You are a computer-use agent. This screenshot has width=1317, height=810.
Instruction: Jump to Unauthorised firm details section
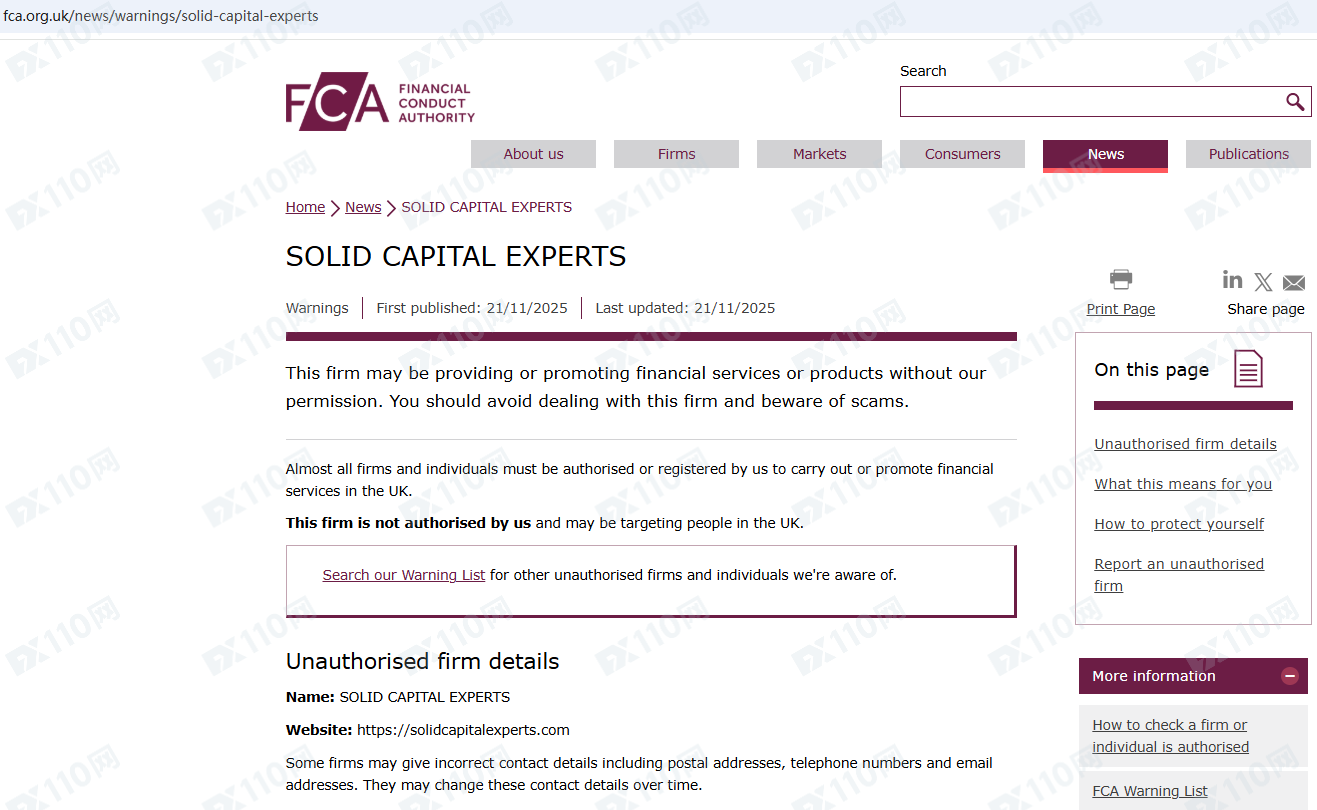(x=1185, y=444)
